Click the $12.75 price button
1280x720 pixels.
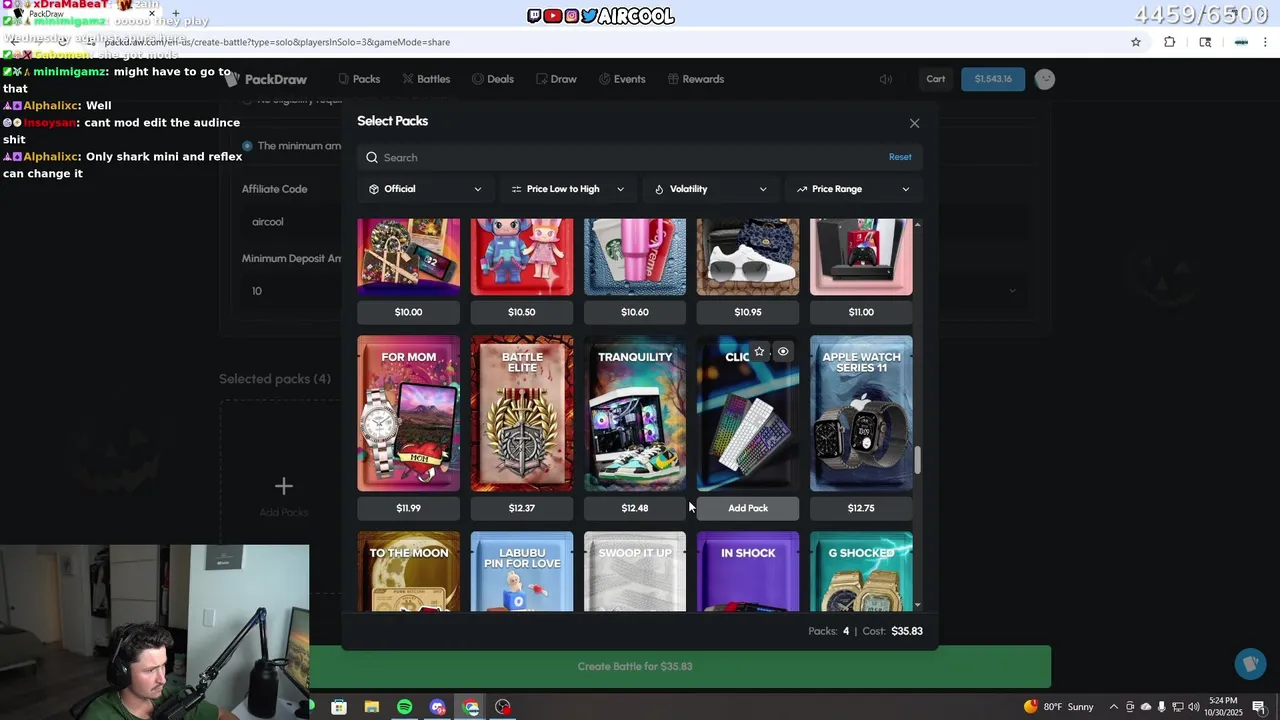[861, 508]
